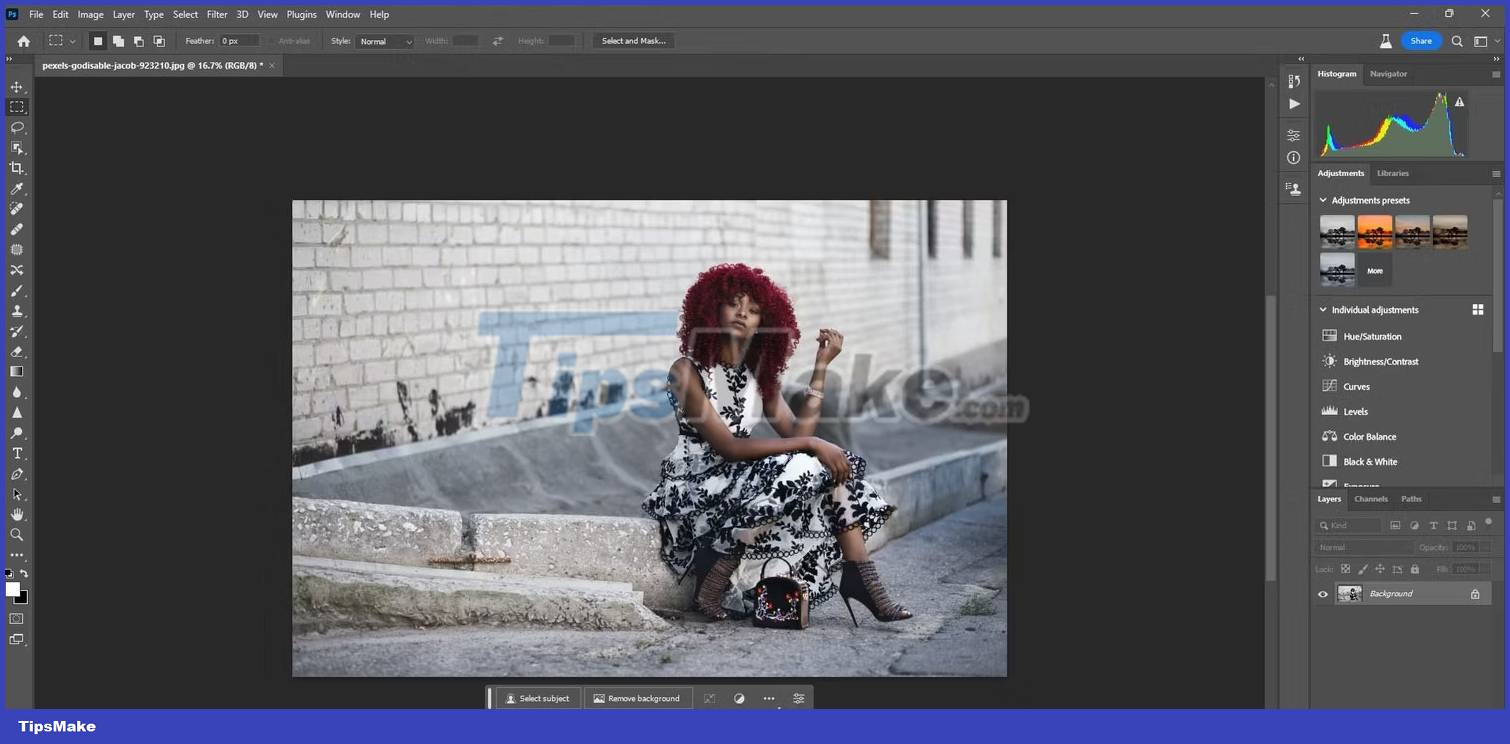Open the Hue/Saturation adjustment
1510x744 pixels.
(1369, 336)
